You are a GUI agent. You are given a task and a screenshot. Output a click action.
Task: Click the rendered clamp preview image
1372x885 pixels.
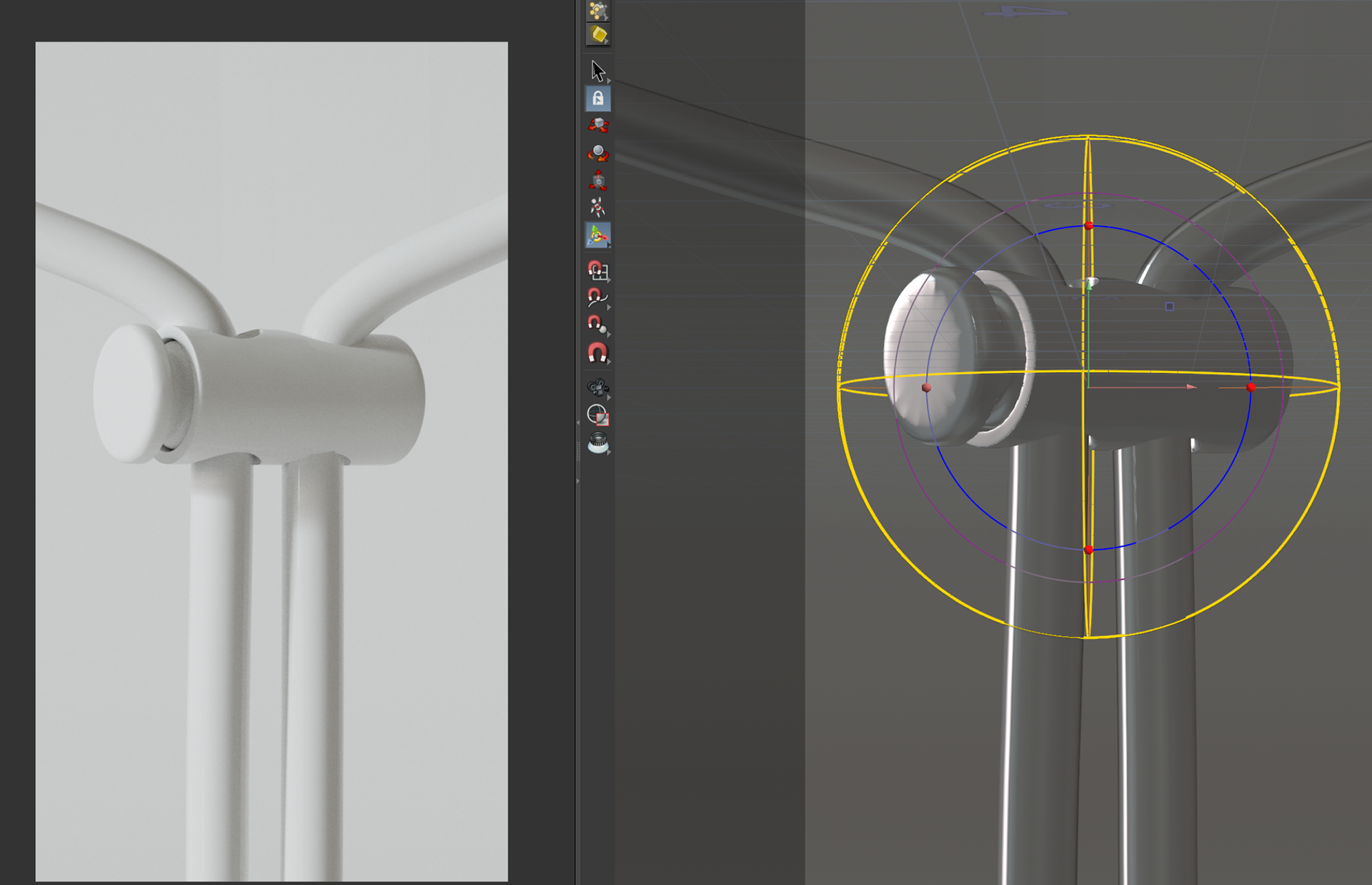pos(272,461)
